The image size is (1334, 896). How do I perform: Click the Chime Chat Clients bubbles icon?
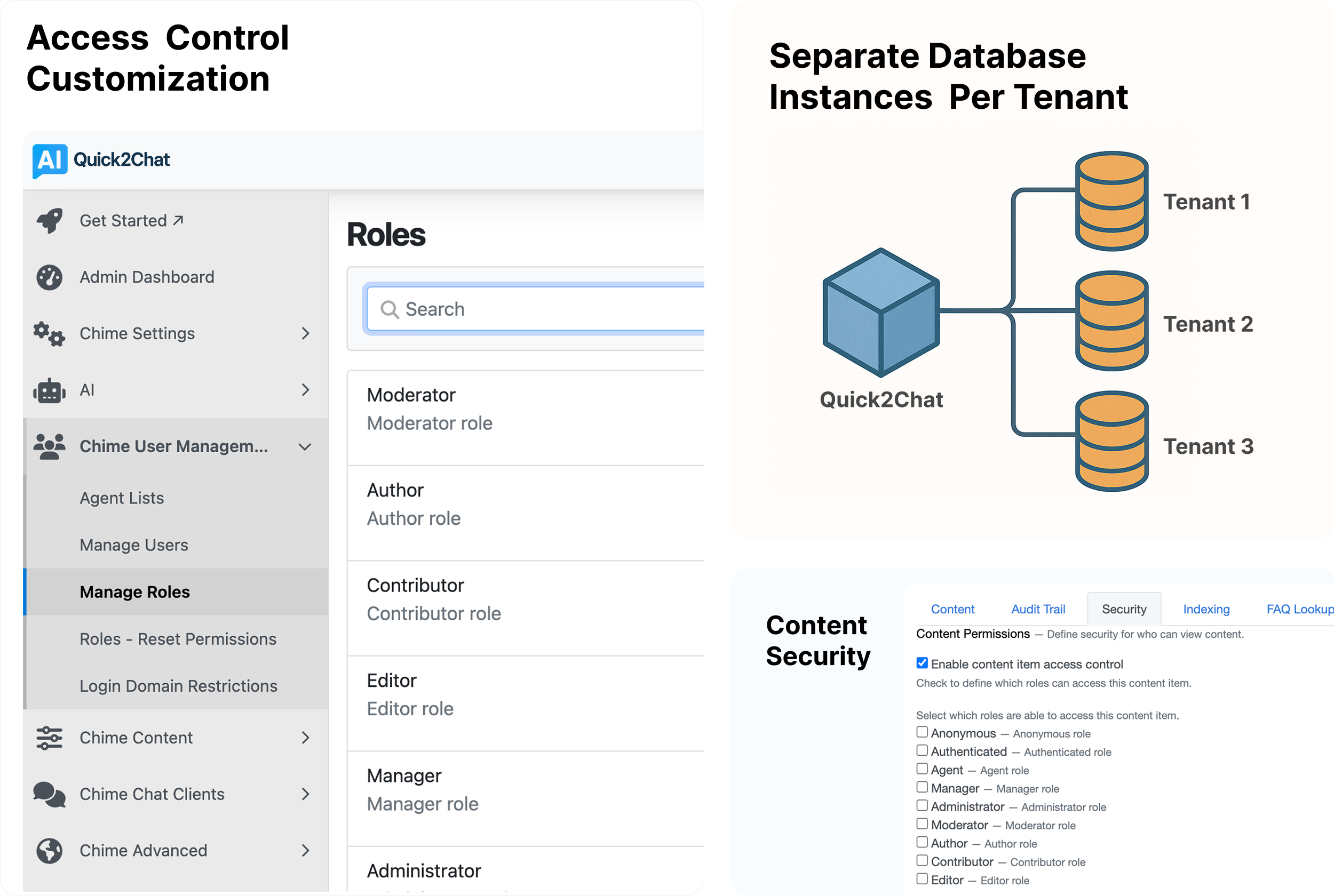[50, 794]
